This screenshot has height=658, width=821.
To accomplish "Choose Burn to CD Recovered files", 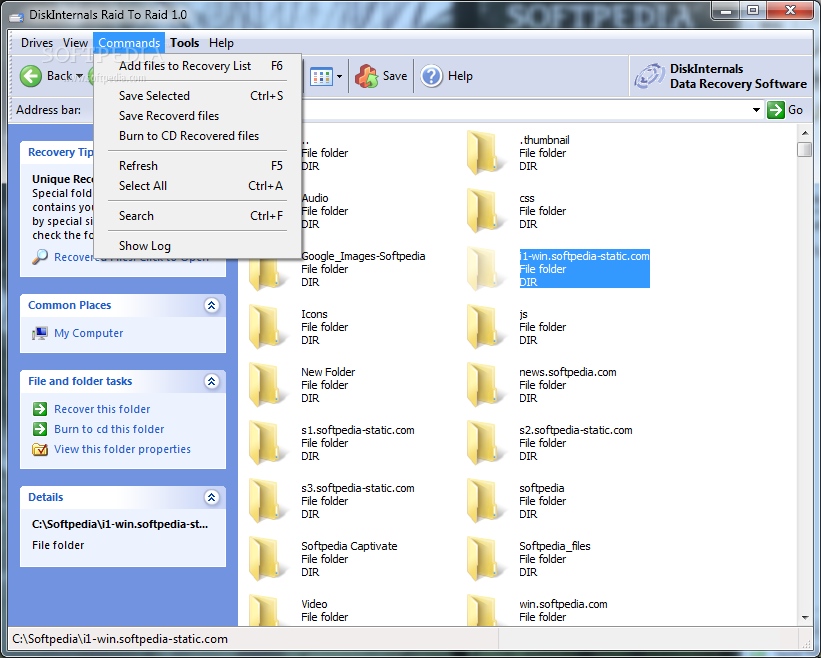I will pyautogui.click(x=197, y=136).
